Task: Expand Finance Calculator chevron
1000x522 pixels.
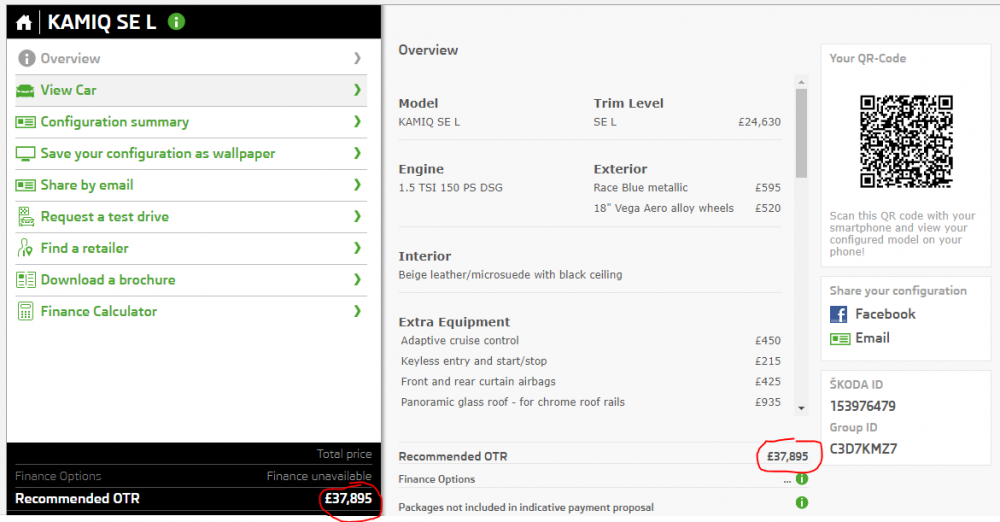Action: click(357, 311)
